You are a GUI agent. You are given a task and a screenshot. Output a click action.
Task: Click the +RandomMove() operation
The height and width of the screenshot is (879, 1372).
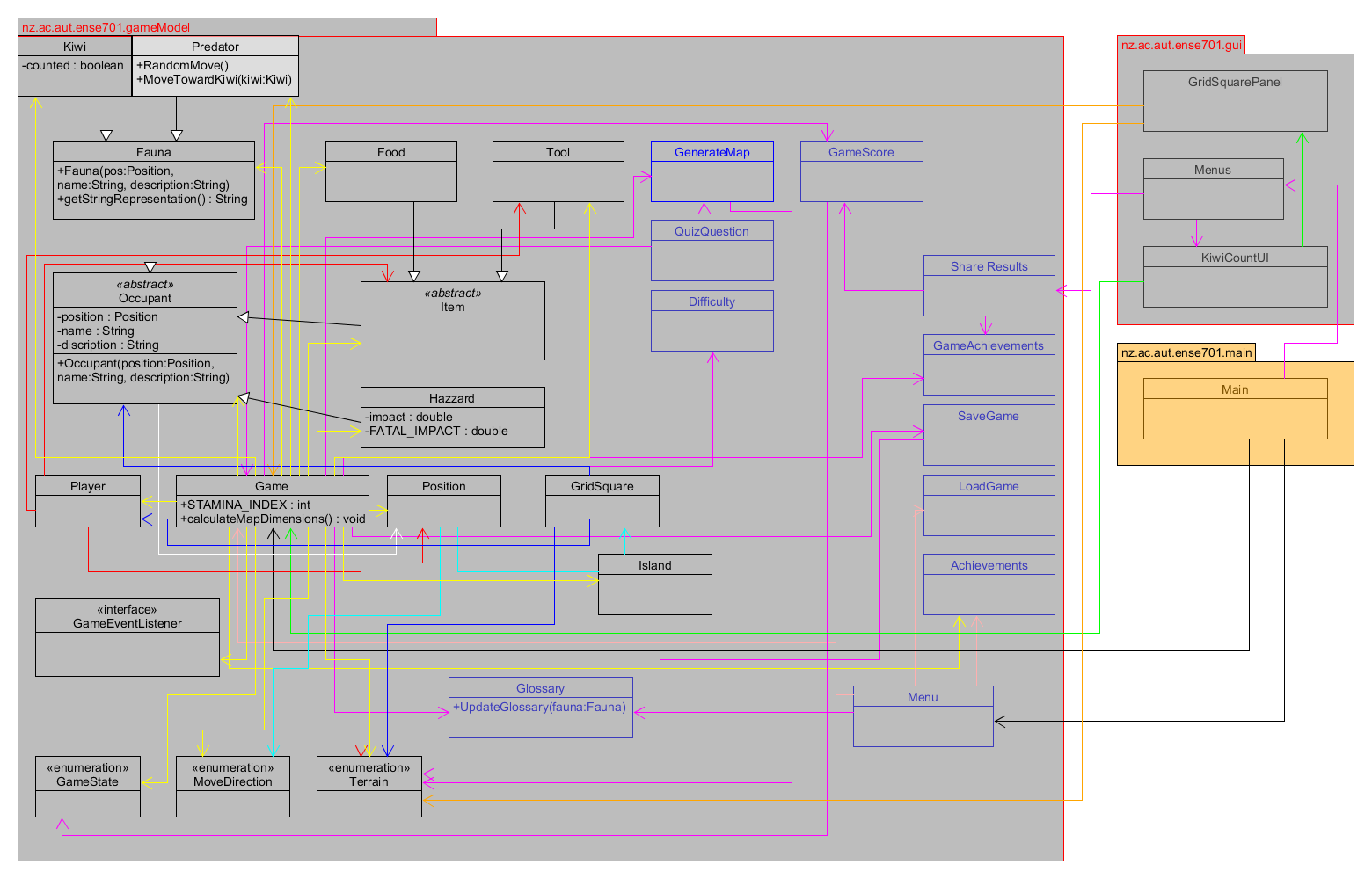pyautogui.click(x=182, y=65)
